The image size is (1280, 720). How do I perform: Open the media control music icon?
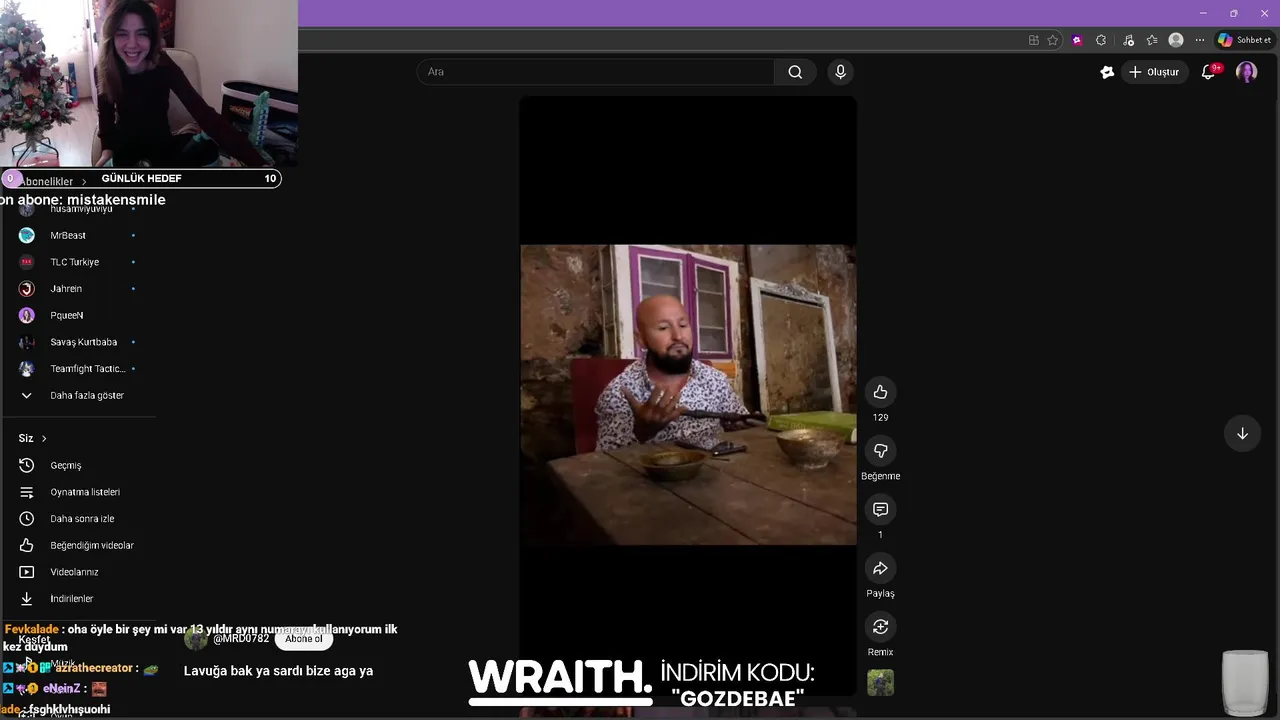pos(1129,40)
